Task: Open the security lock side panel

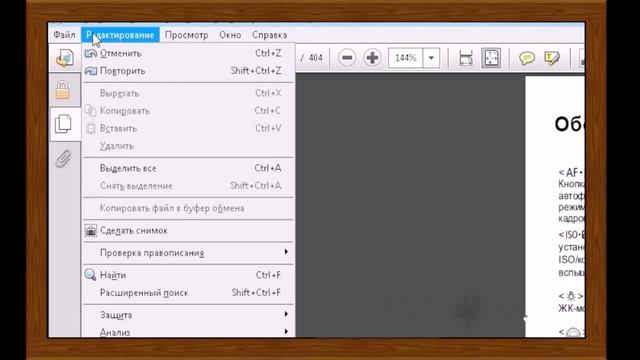Action: (x=62, y=90)
